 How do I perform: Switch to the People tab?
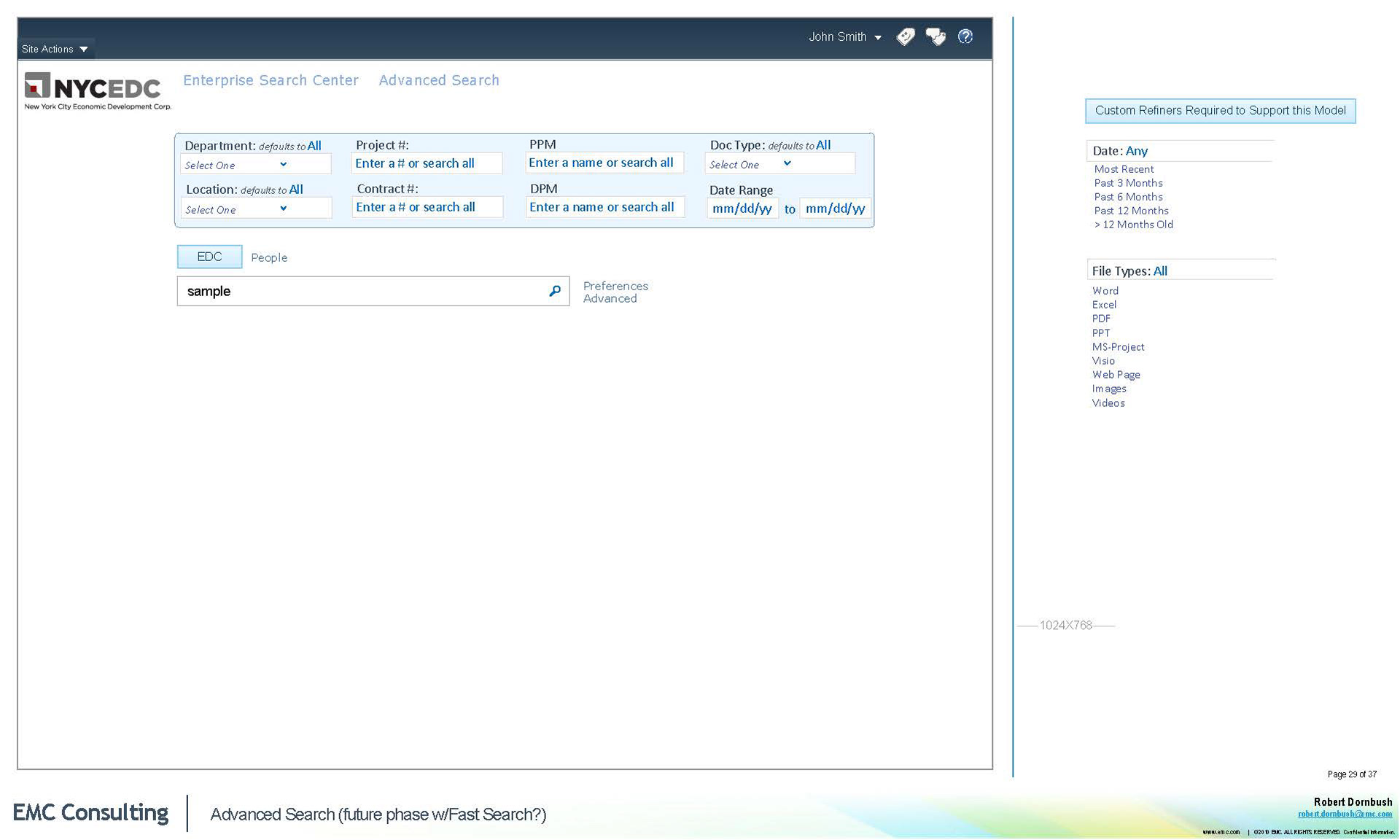pos(269,257)
